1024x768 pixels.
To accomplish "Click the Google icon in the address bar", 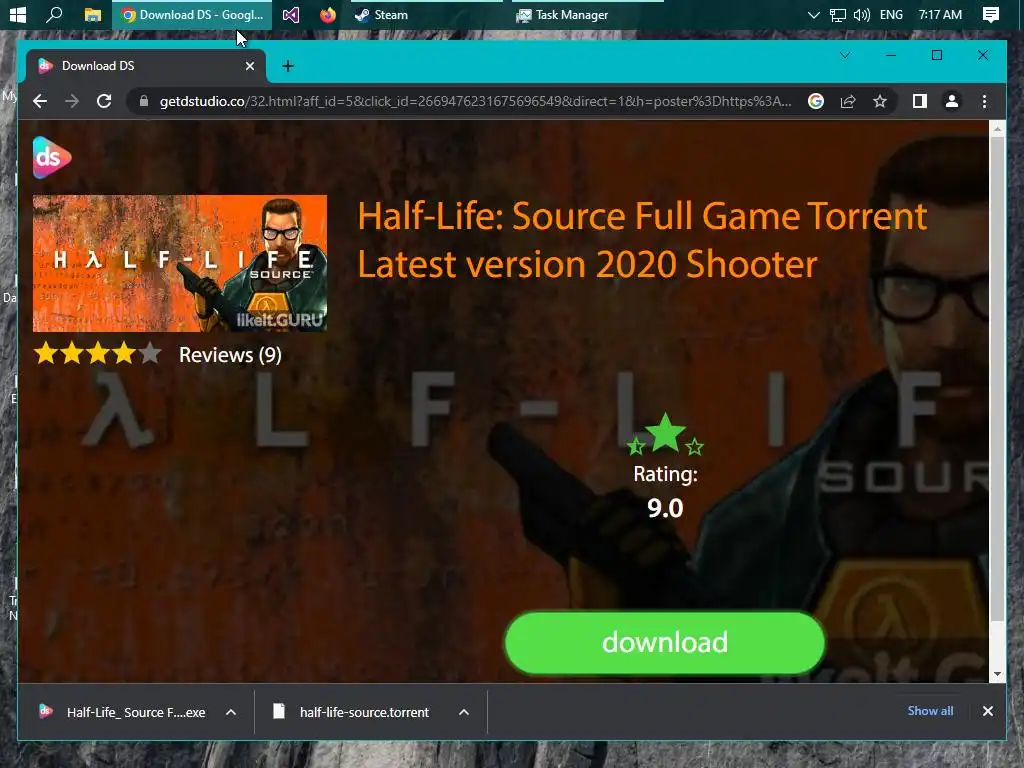I will click(816, 101).
